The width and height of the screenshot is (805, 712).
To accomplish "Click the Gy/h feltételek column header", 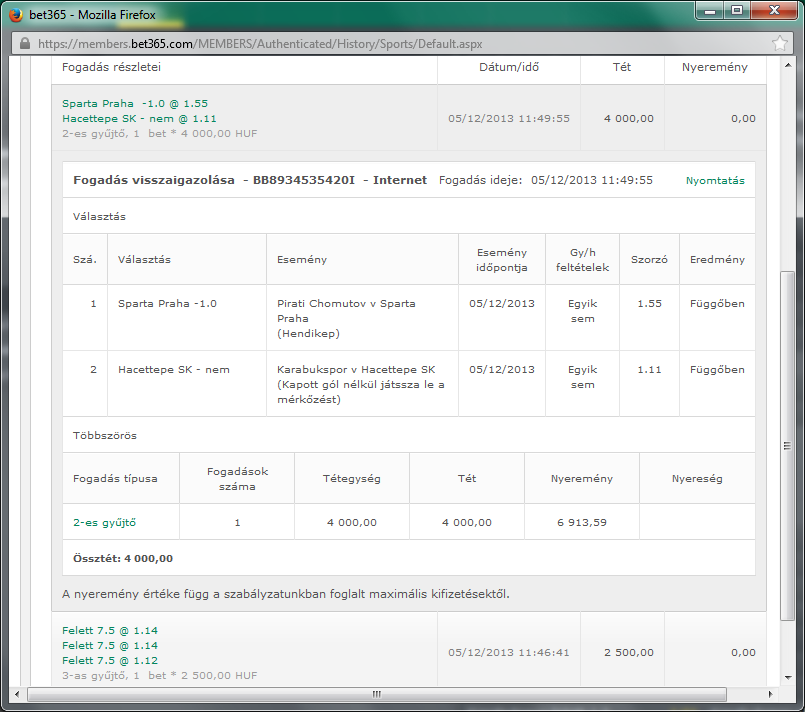I will pyautogui.click(x=583, y=260).
